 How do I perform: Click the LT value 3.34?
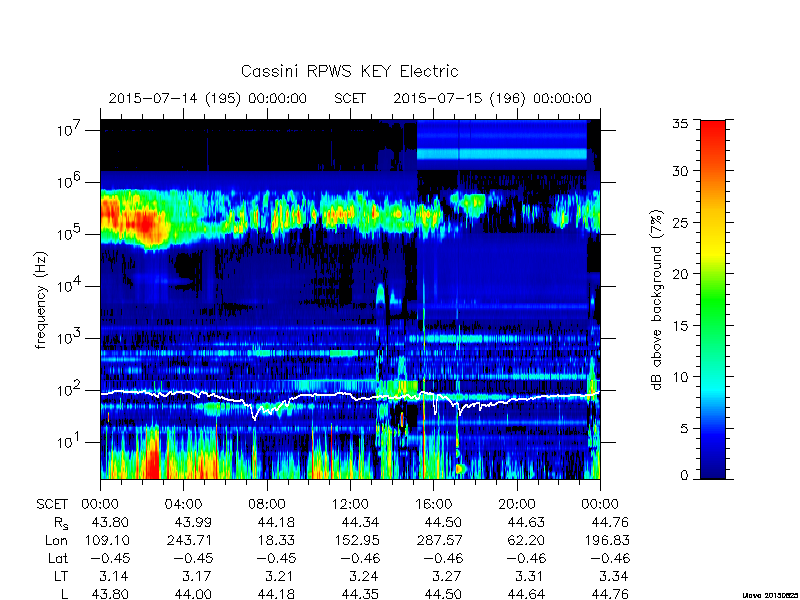click(614, 577)
